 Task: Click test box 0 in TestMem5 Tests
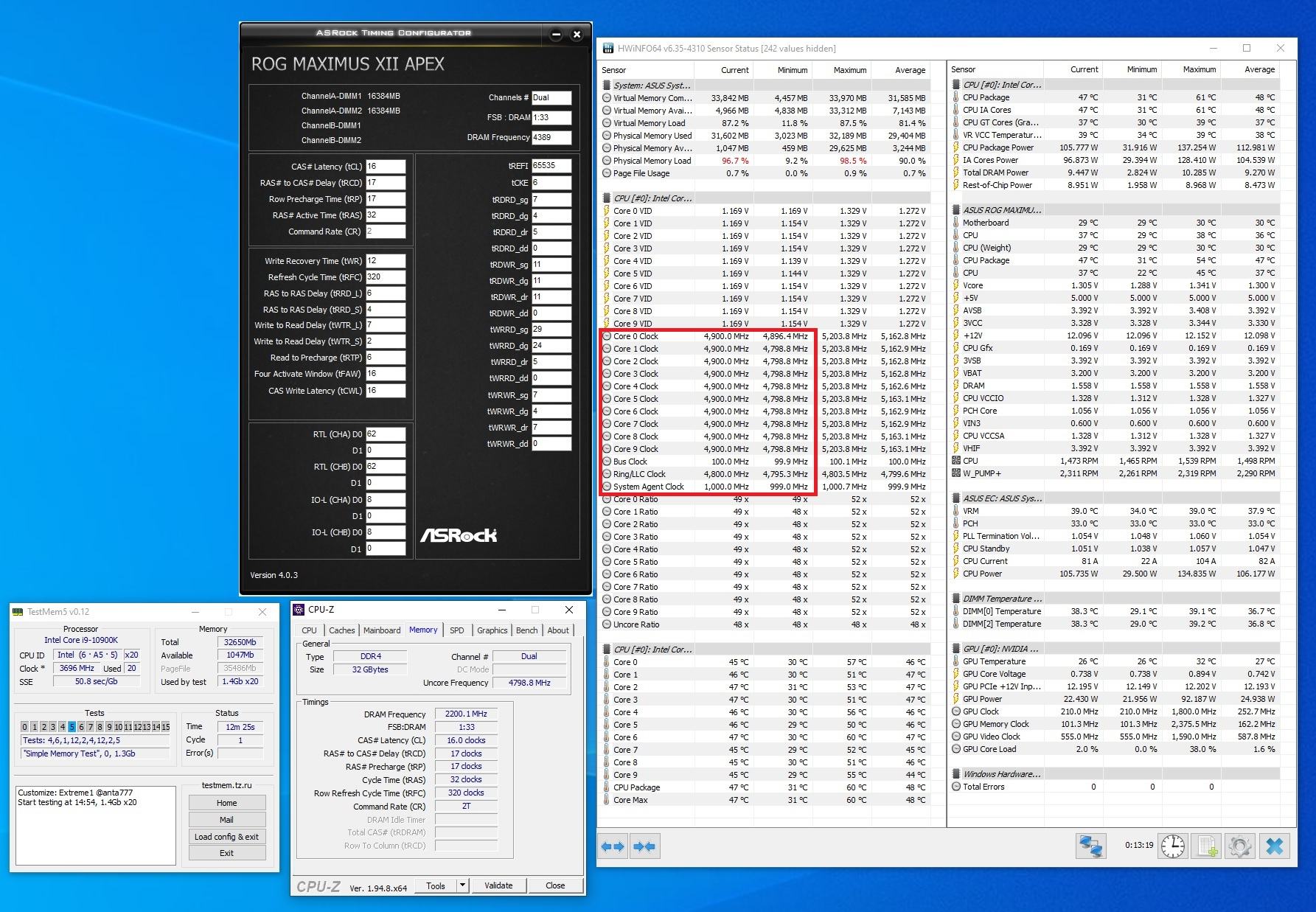pyautogui.click(x=24, y=727)
